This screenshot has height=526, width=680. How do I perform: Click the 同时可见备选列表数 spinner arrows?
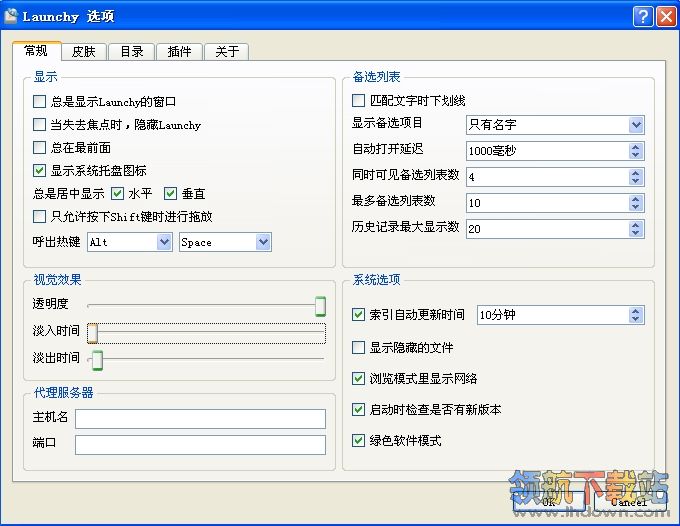(636, 177)
